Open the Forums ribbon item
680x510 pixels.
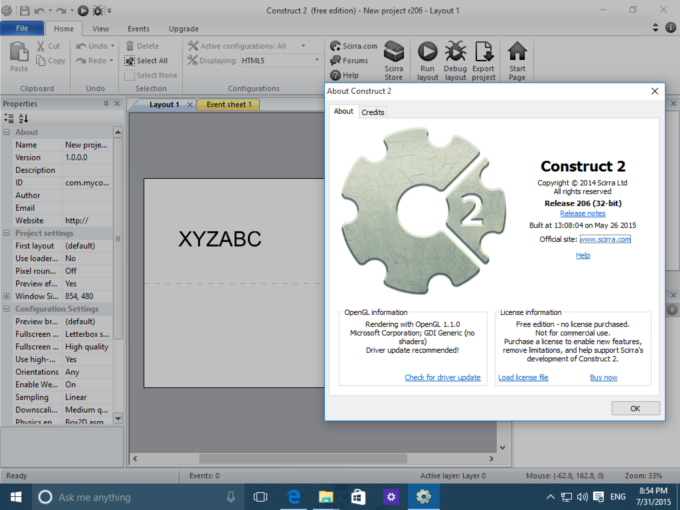(x=349, y=61)
